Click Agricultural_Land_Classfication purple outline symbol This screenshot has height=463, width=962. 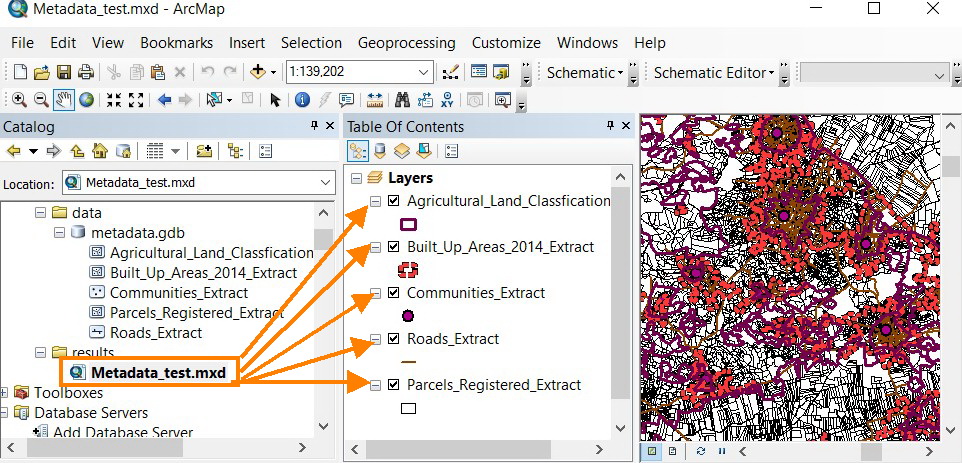tap(408, 224)
